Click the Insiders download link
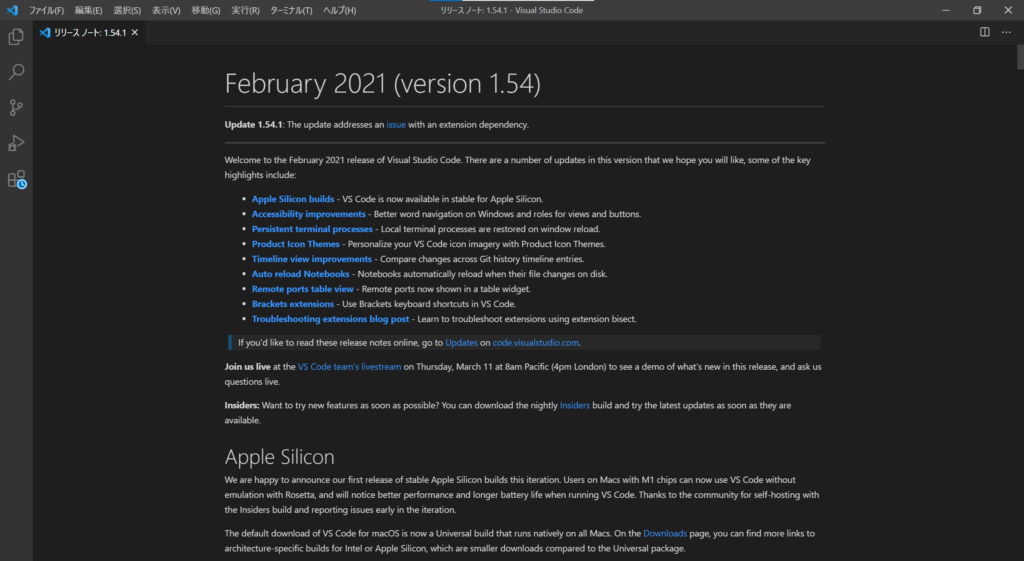Viewport: 1024px width, 561px height. point(575,406)
